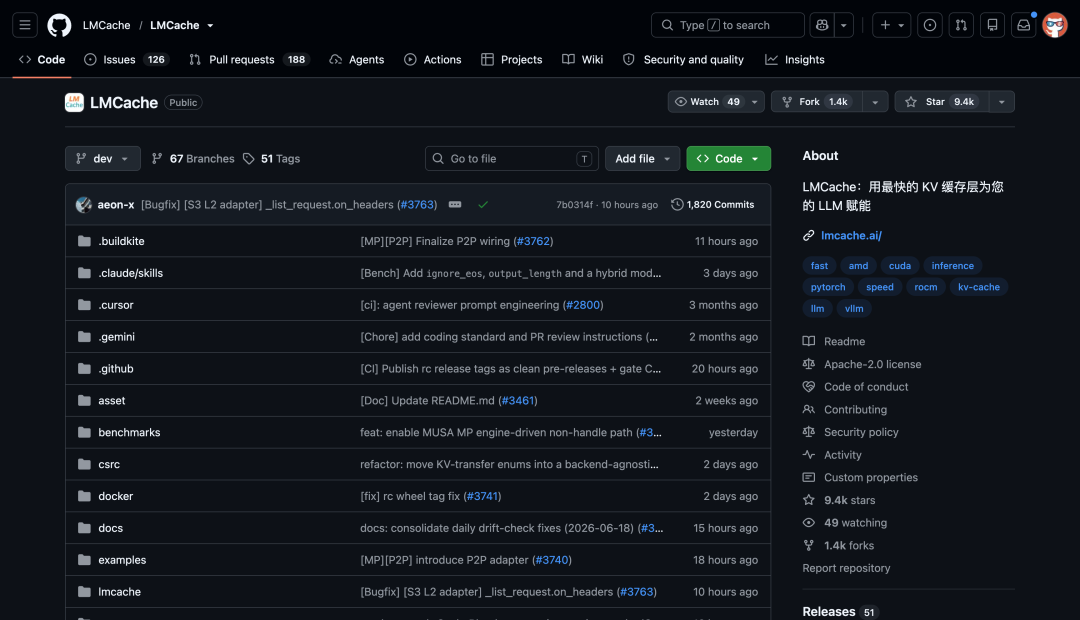Click the folder icon beside csrc
The width and height of the screenshot is (1080, 620).
(x=84, y=464)
